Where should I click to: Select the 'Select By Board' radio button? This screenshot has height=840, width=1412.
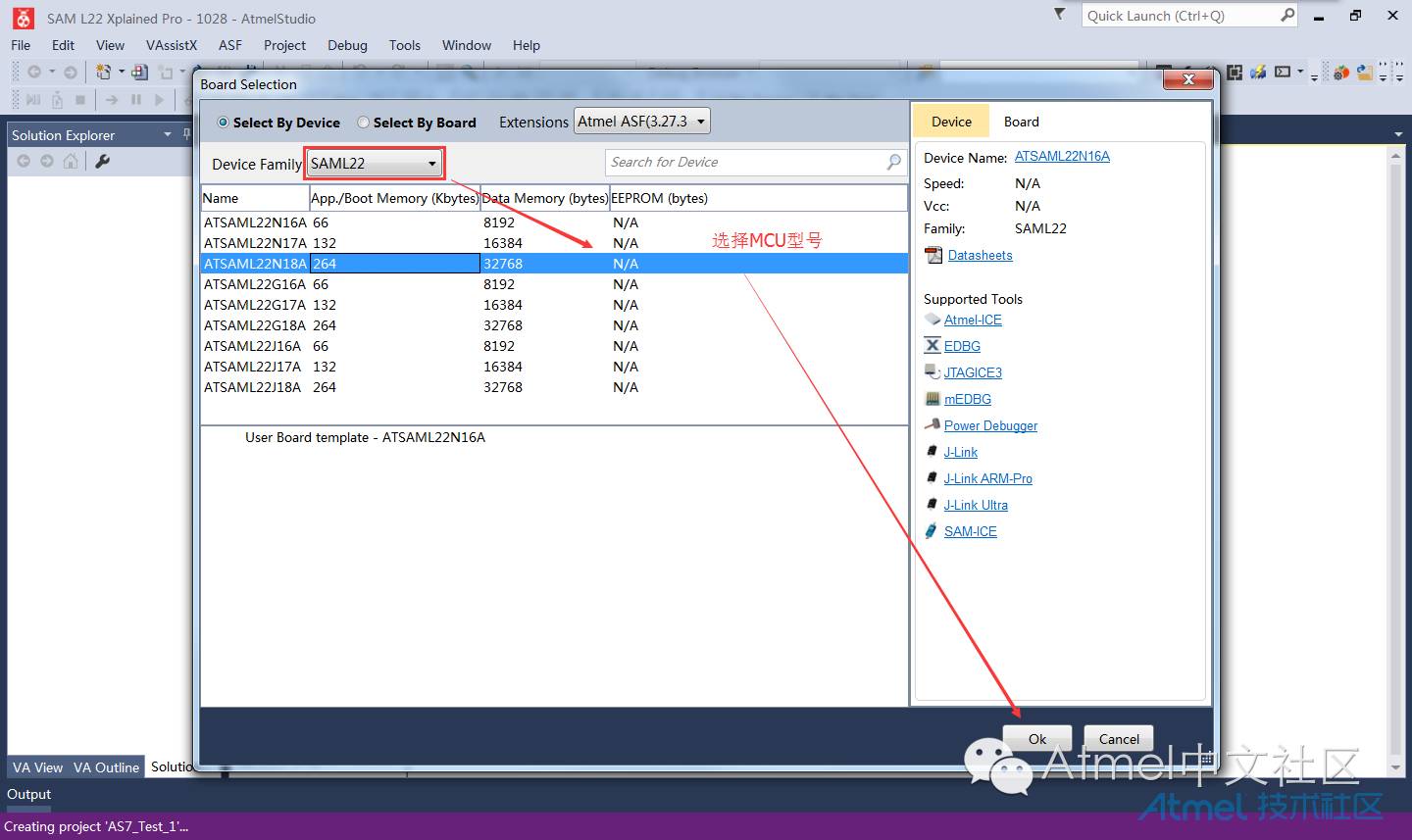364,123
